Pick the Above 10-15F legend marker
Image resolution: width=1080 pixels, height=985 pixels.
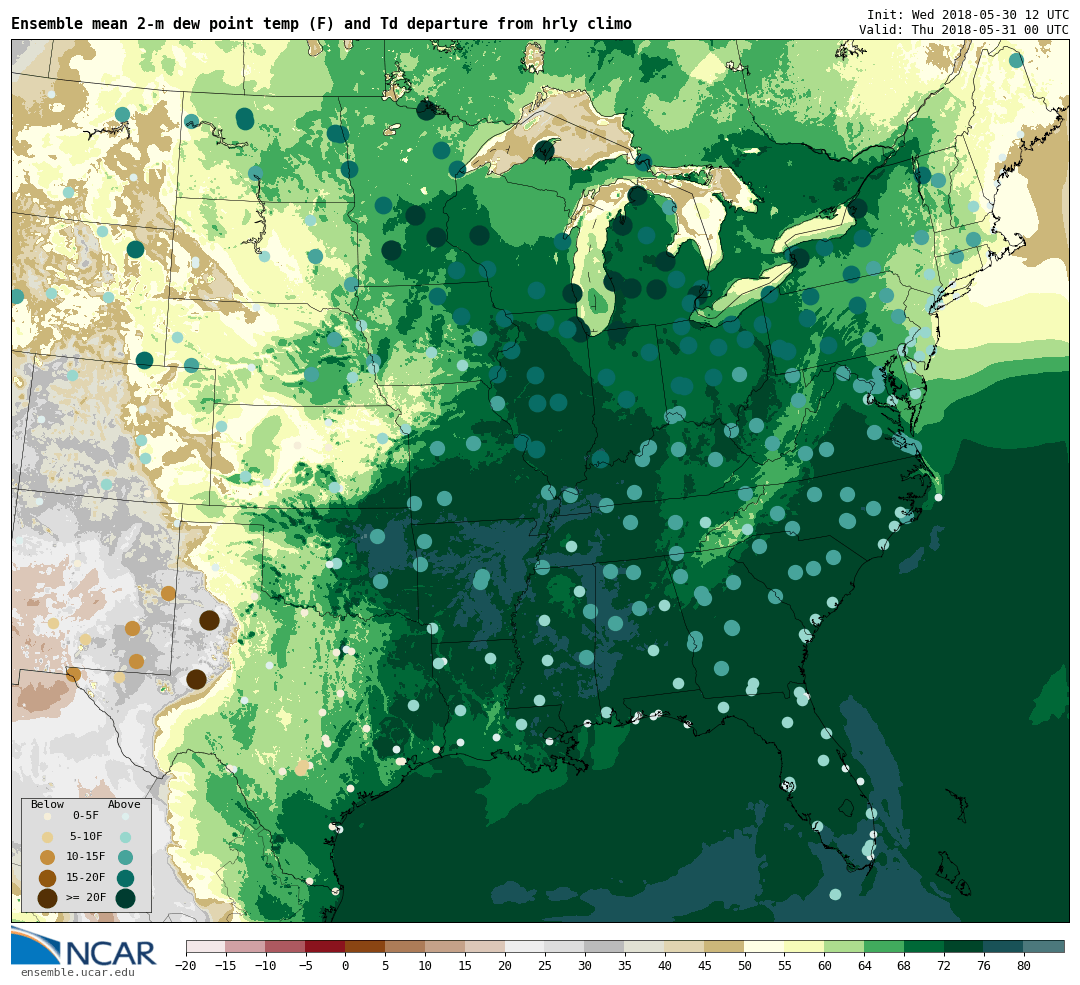125,857
